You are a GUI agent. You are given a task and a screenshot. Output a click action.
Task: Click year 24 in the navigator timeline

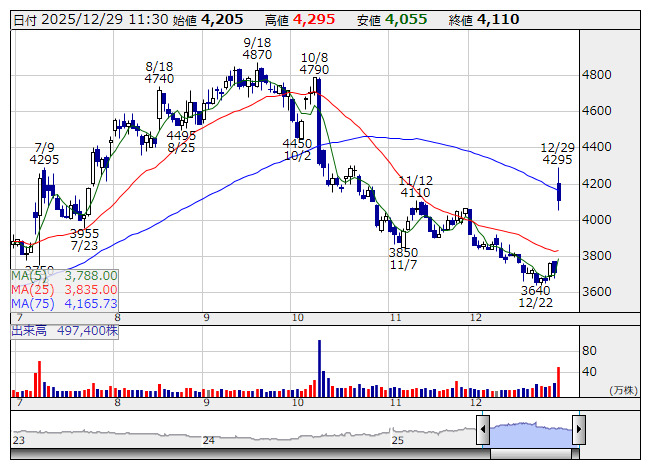tap(209, 440)
